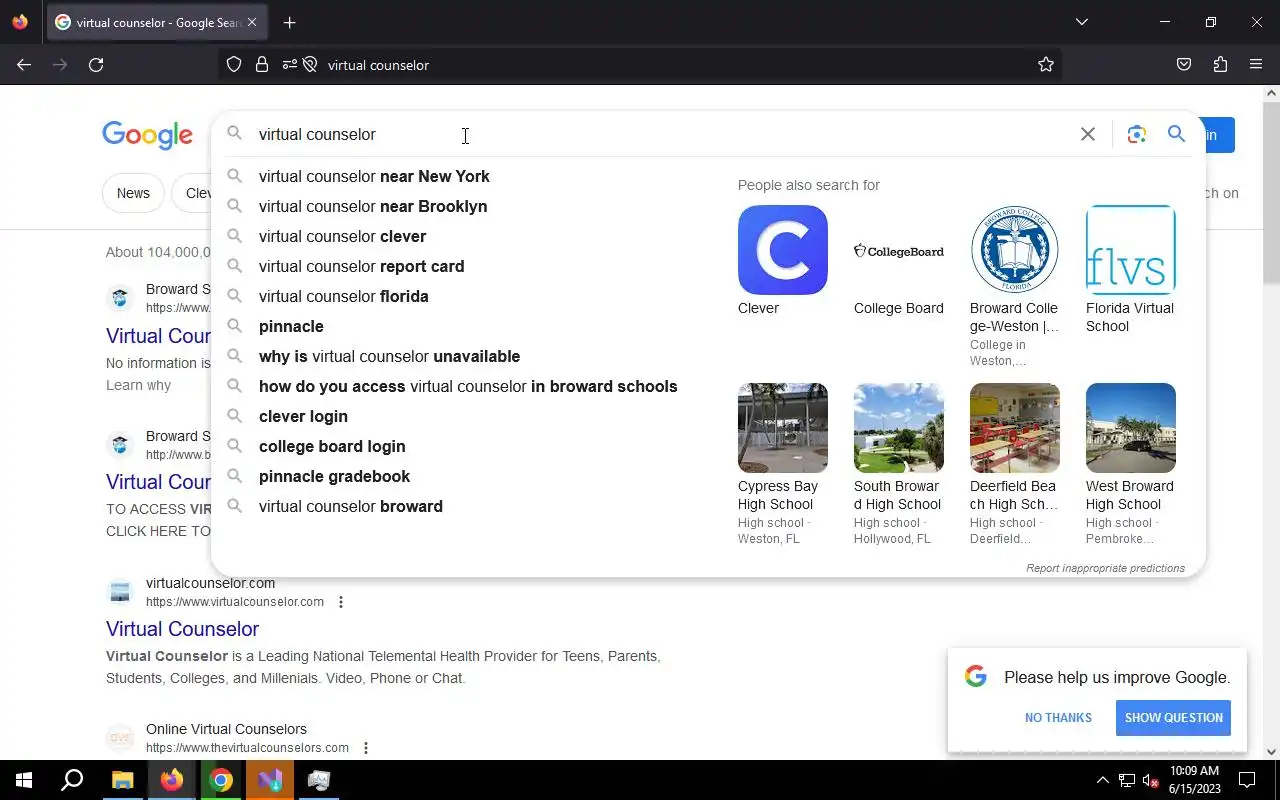
Task: Open the Firefox application hamburger menu
Action: tap(1256, 65)
